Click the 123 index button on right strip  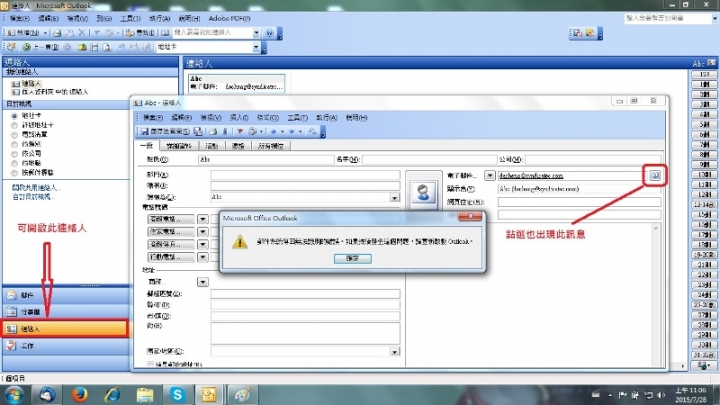704,74
